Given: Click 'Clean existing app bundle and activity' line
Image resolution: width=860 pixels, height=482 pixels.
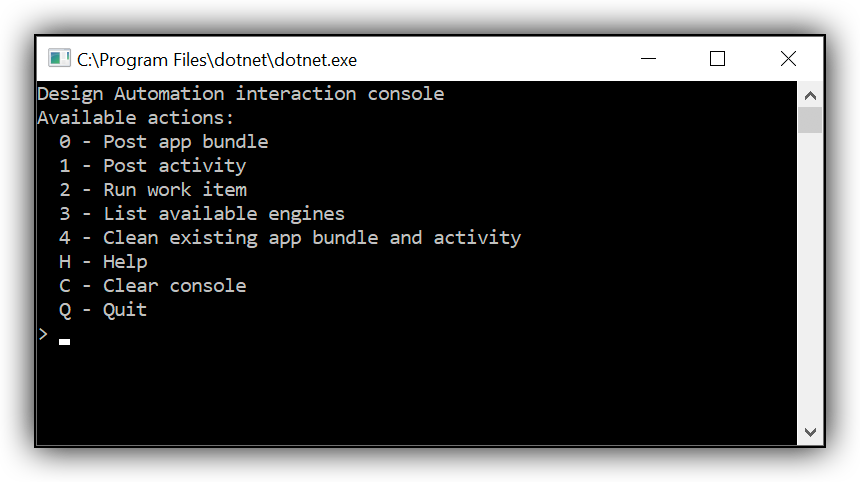Looking at the screenshot, I should (x=290, y=238).
